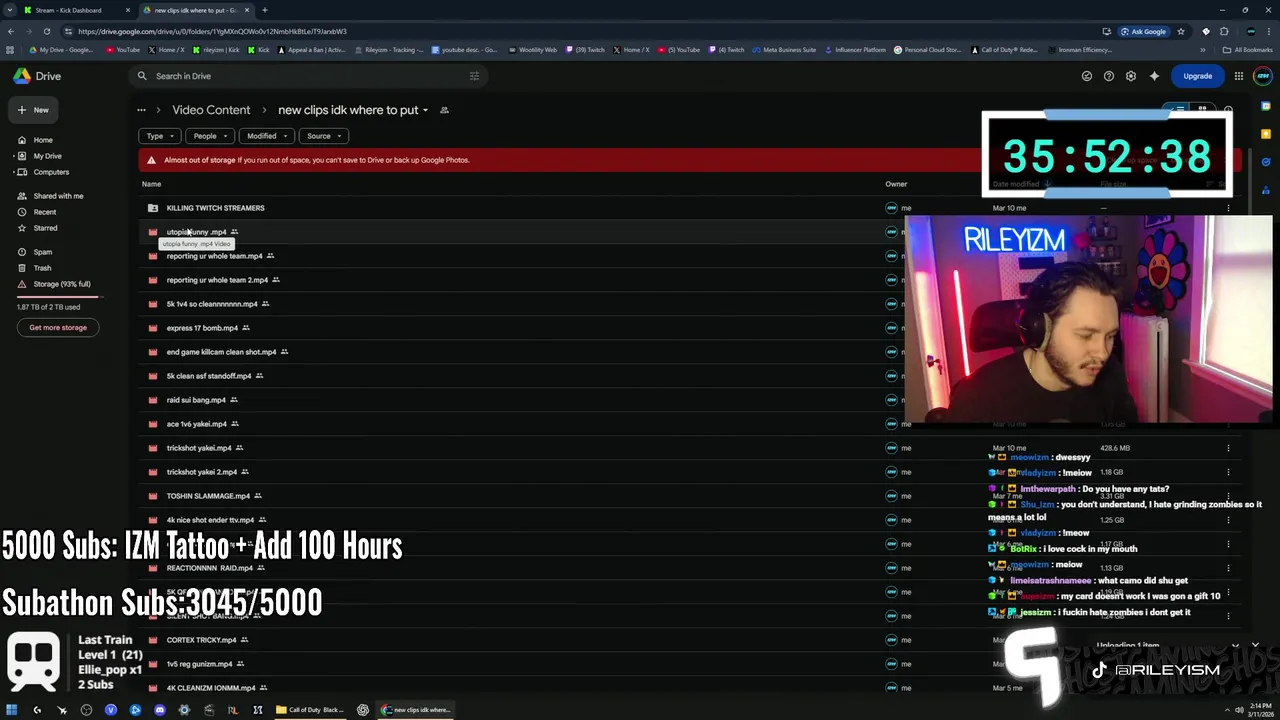Click the browser address bar URL
The width and height of the screenshot is (1280, 720).
212,31
